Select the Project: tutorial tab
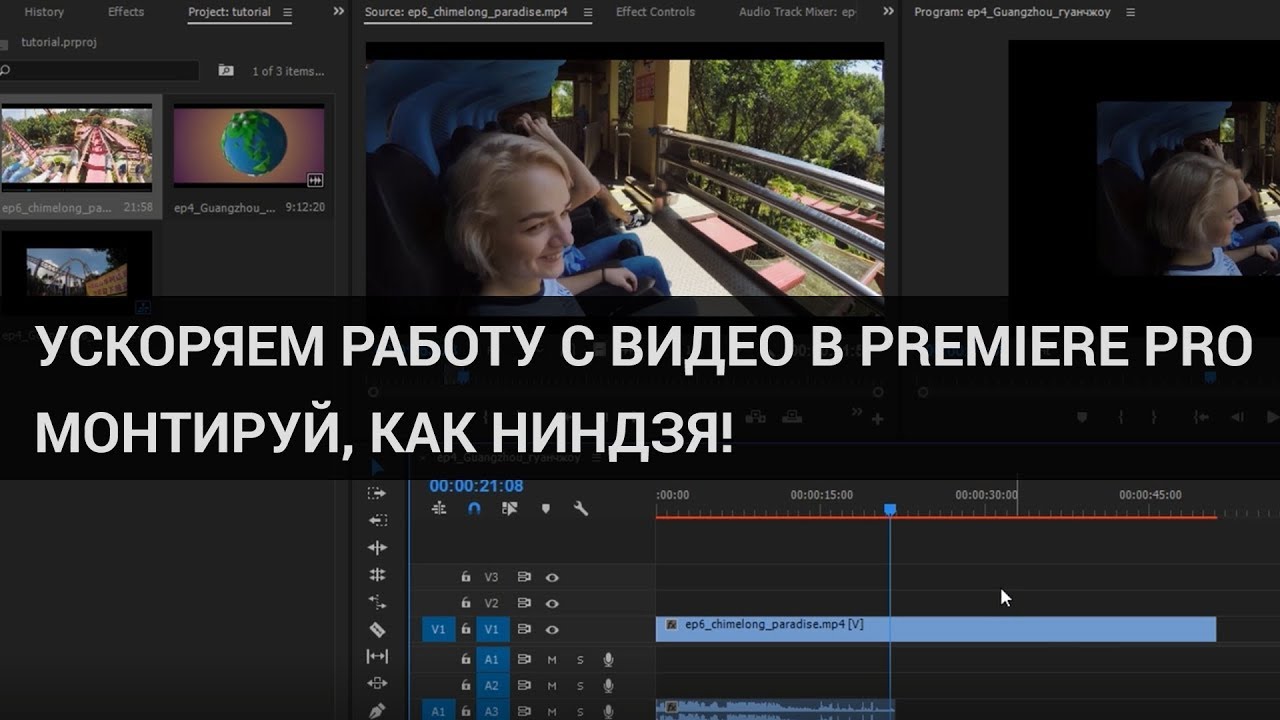Viewport: 1280px width, 720px height. (229, 12)
